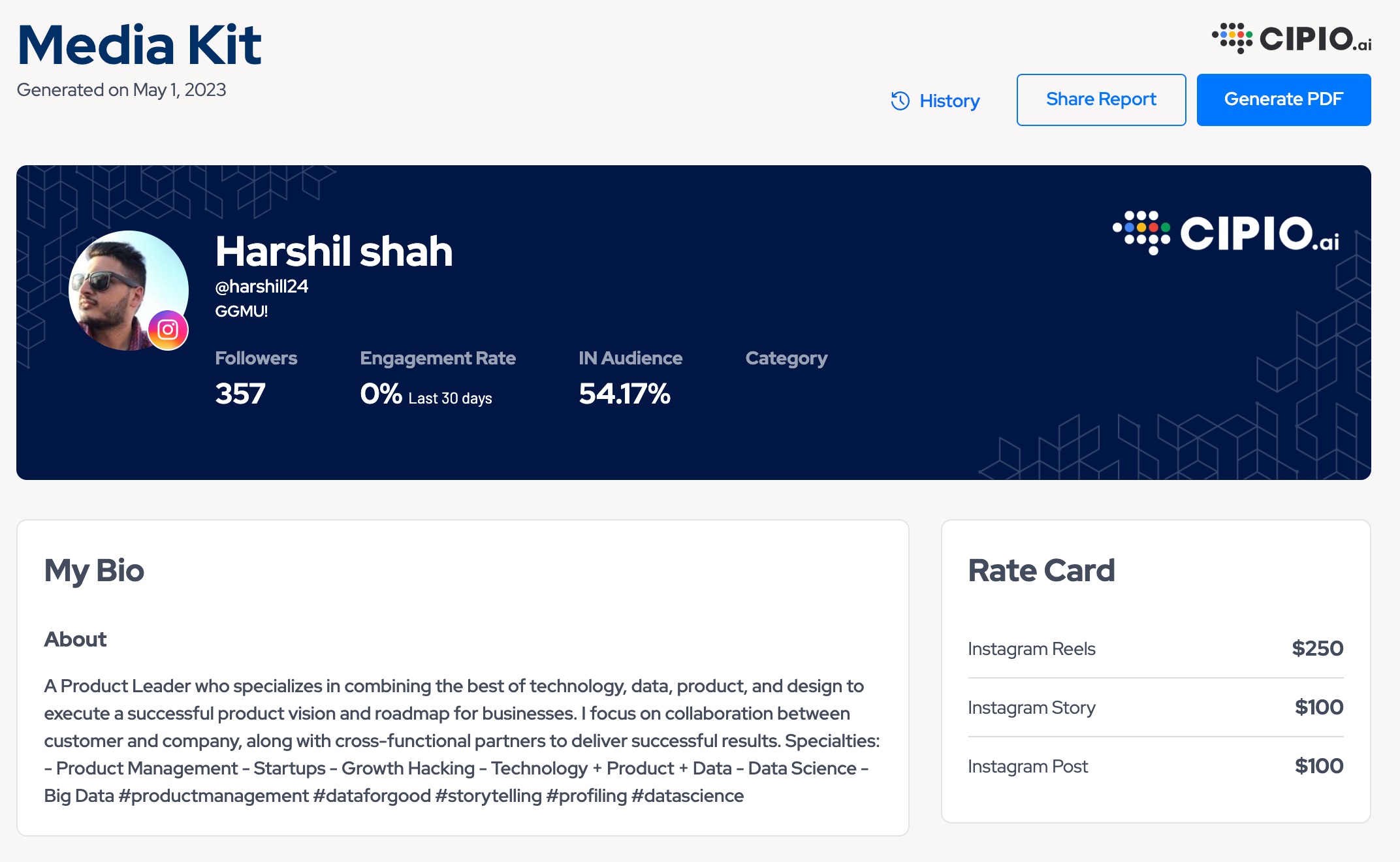Click the Instagram badge on the profile photo
Screen dimensions: 1400x862
[168, 330]
